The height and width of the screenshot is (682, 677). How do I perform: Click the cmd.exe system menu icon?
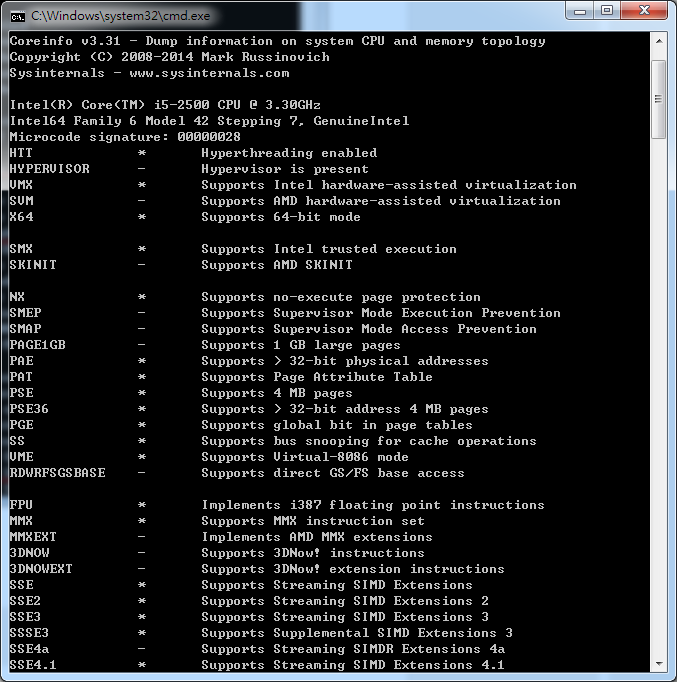point(17,17)
